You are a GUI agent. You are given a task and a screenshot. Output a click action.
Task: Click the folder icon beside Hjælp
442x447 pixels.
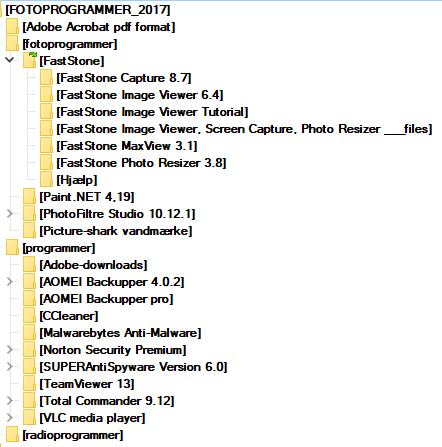(x=46, y=179)
